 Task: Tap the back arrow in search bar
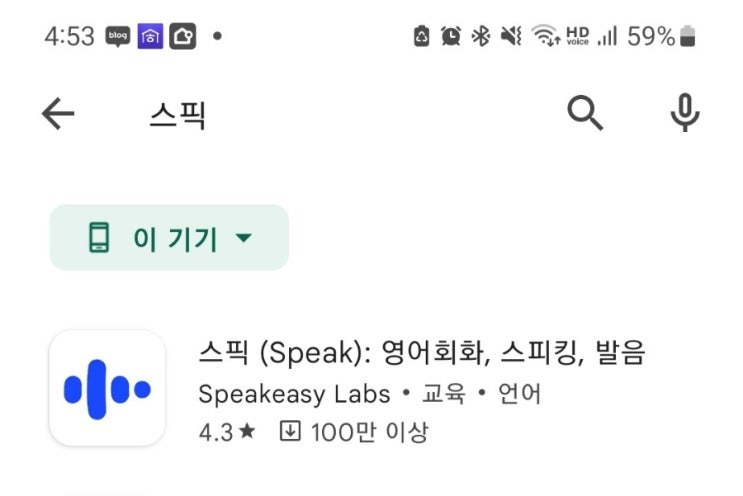tap(58, 114)
